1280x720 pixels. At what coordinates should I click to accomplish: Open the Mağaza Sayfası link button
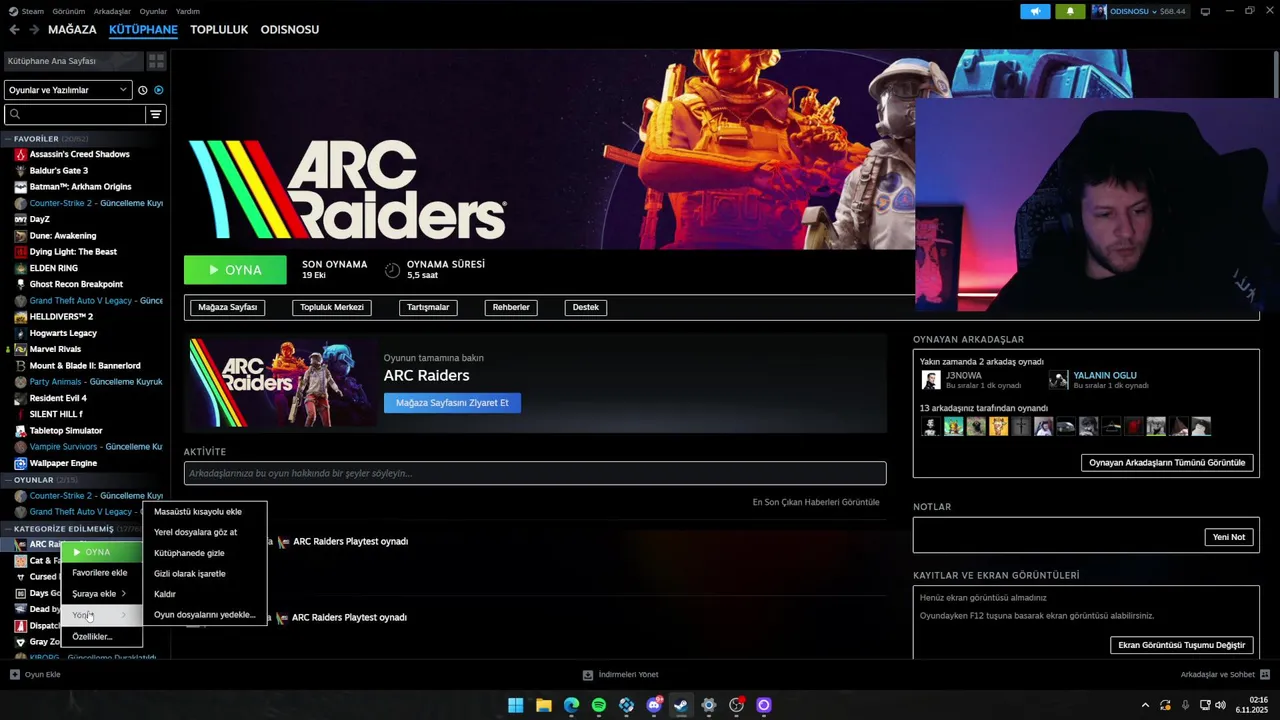[228, 307]
